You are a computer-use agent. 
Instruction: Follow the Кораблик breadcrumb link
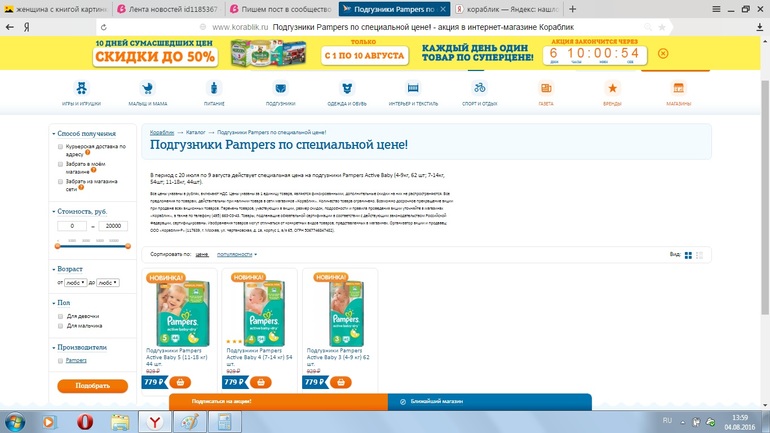coord(162,133)
